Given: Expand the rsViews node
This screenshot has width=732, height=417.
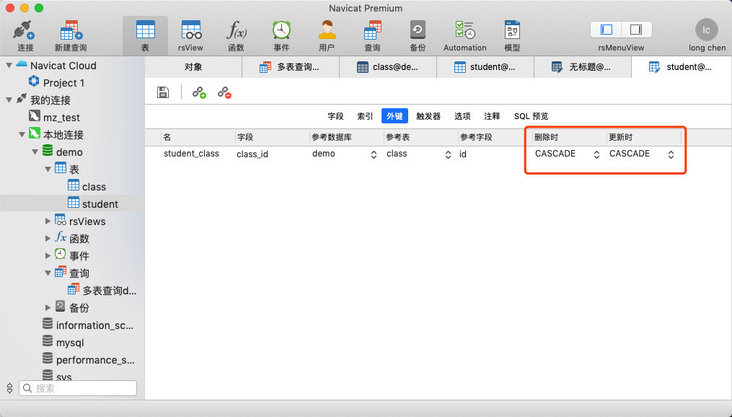Looking at the screenshot, I should tap(48, 221).
